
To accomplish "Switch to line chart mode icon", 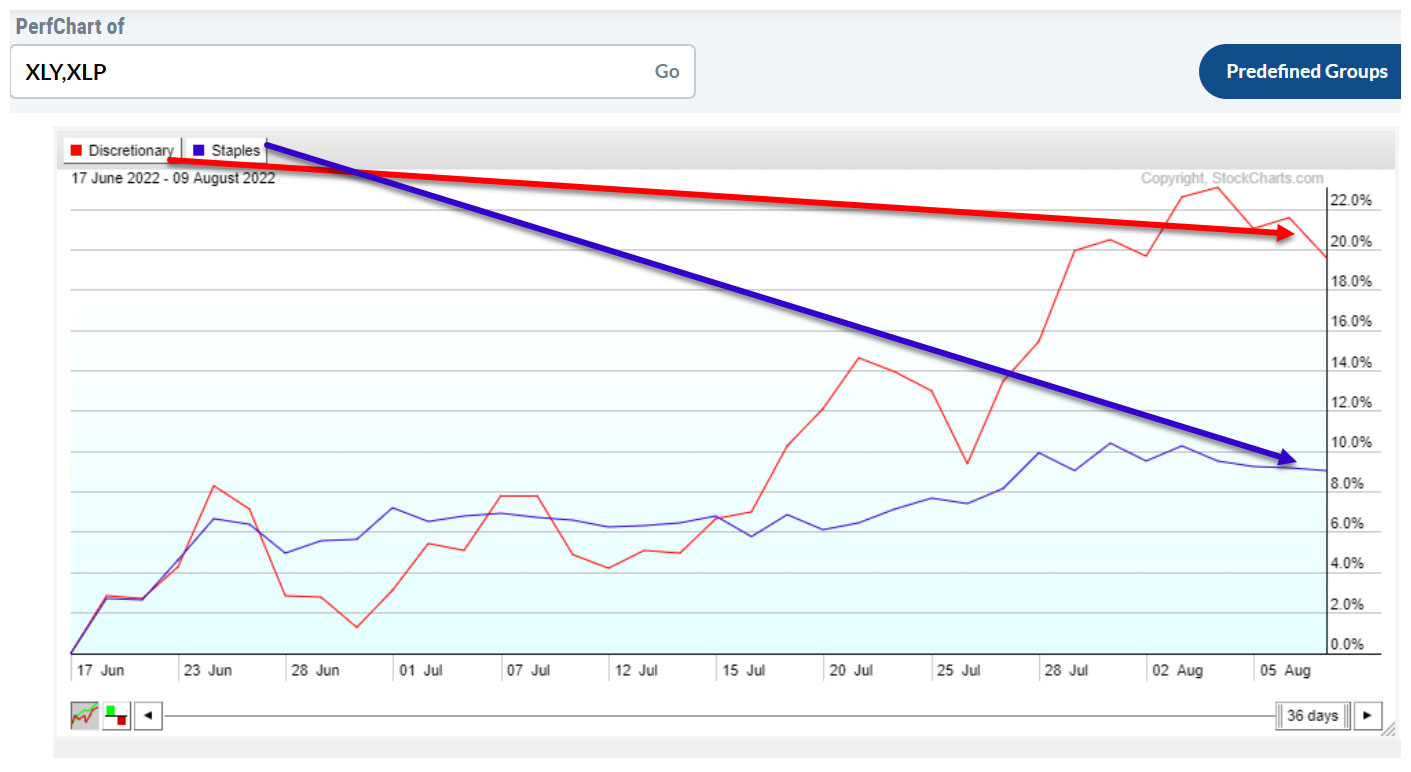I will pyautogui.click(x=84, y=715).
